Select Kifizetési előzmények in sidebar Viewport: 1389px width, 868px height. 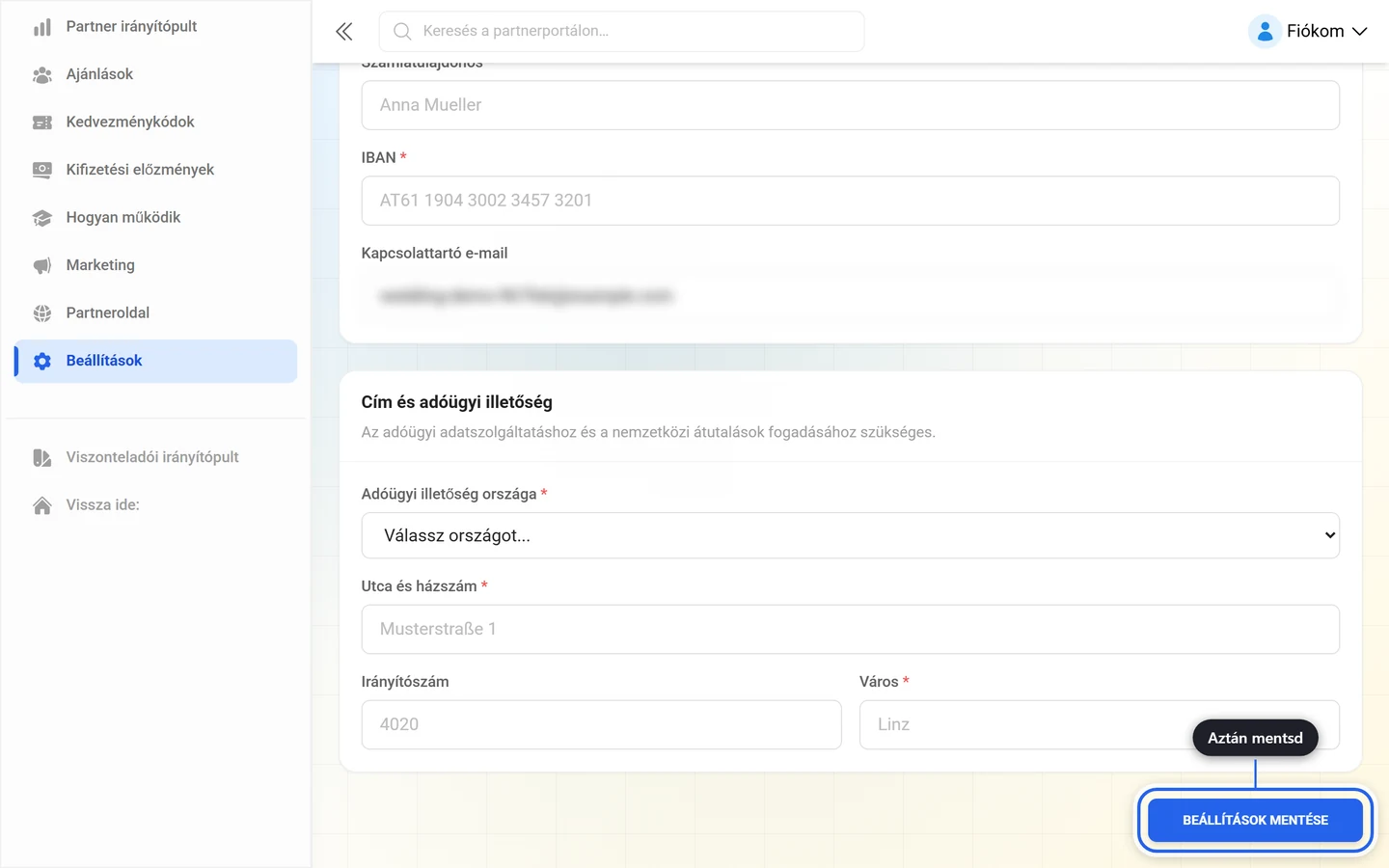point(155,170)
